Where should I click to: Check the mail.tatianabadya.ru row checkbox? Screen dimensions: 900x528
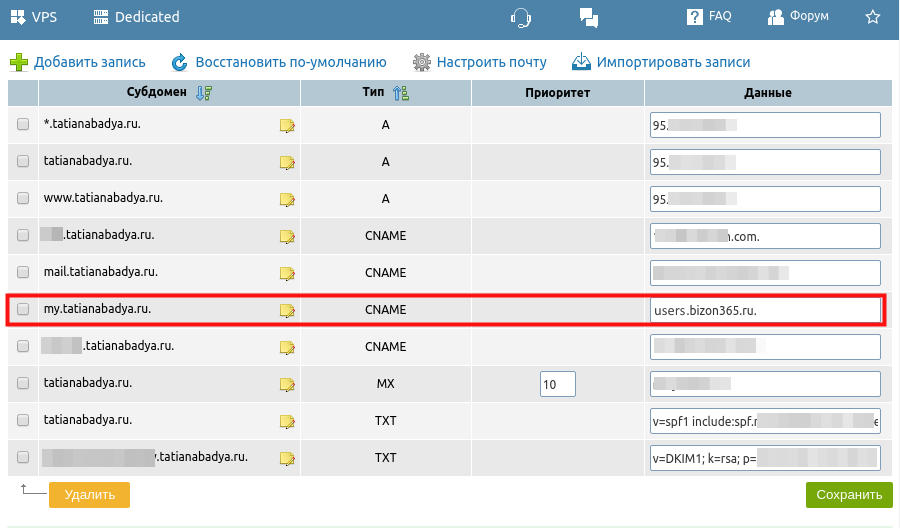tap(23, 273)
